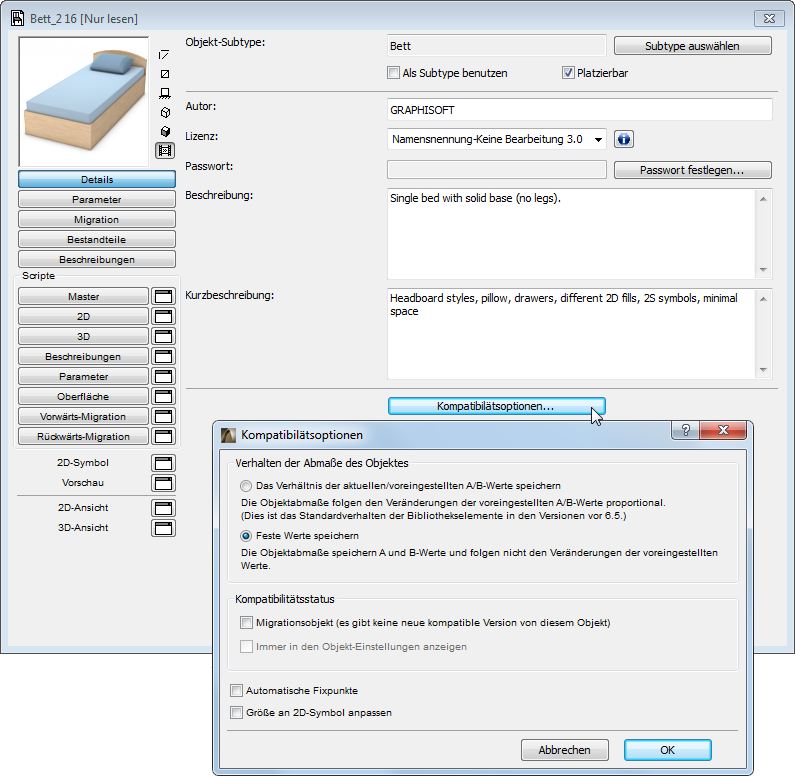Switch to the Parameter section
Viewport: 795px width, 776px height.
click(97, 199)
